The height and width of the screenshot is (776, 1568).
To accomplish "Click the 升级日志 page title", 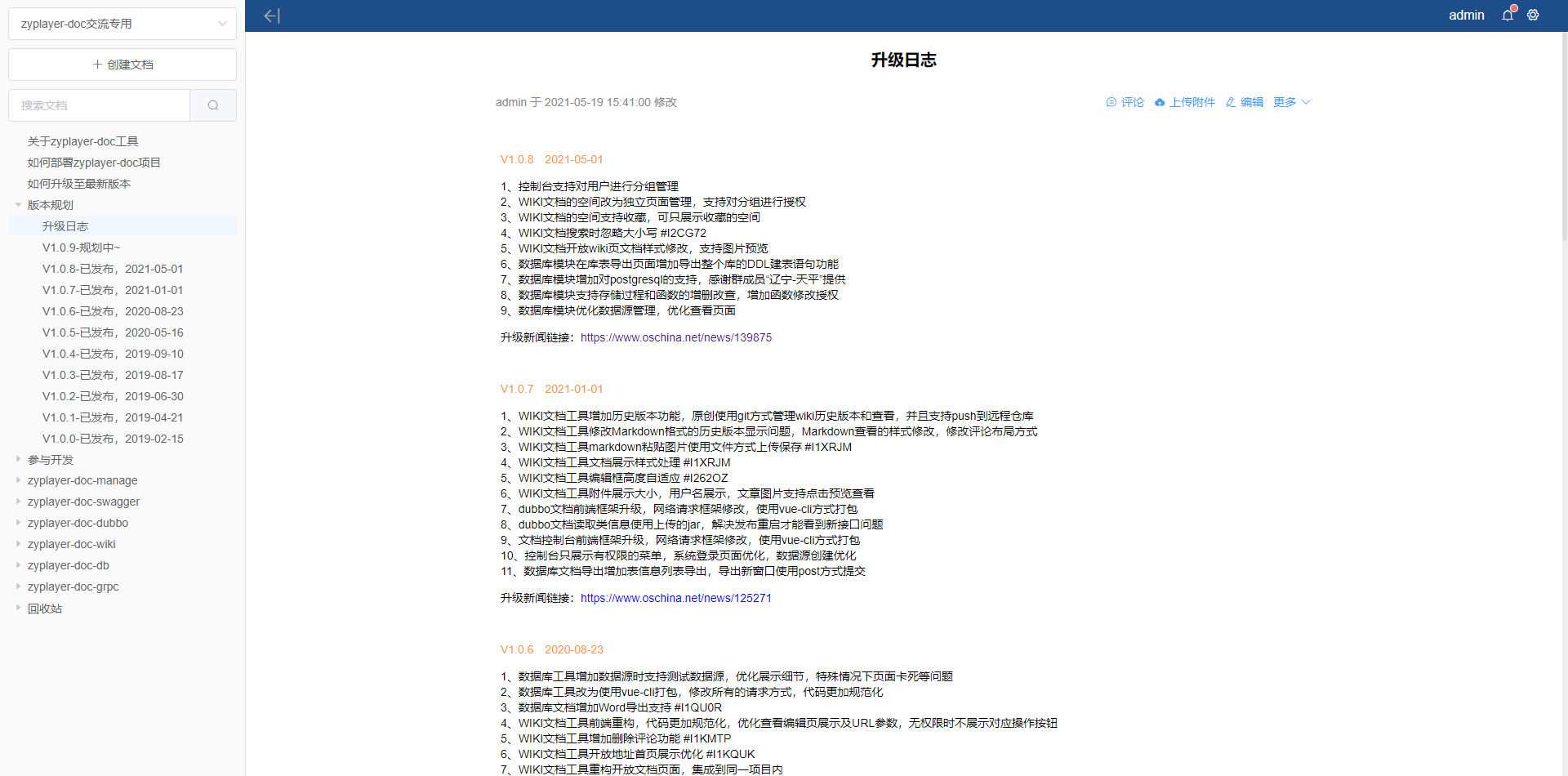I will (904, 60).
